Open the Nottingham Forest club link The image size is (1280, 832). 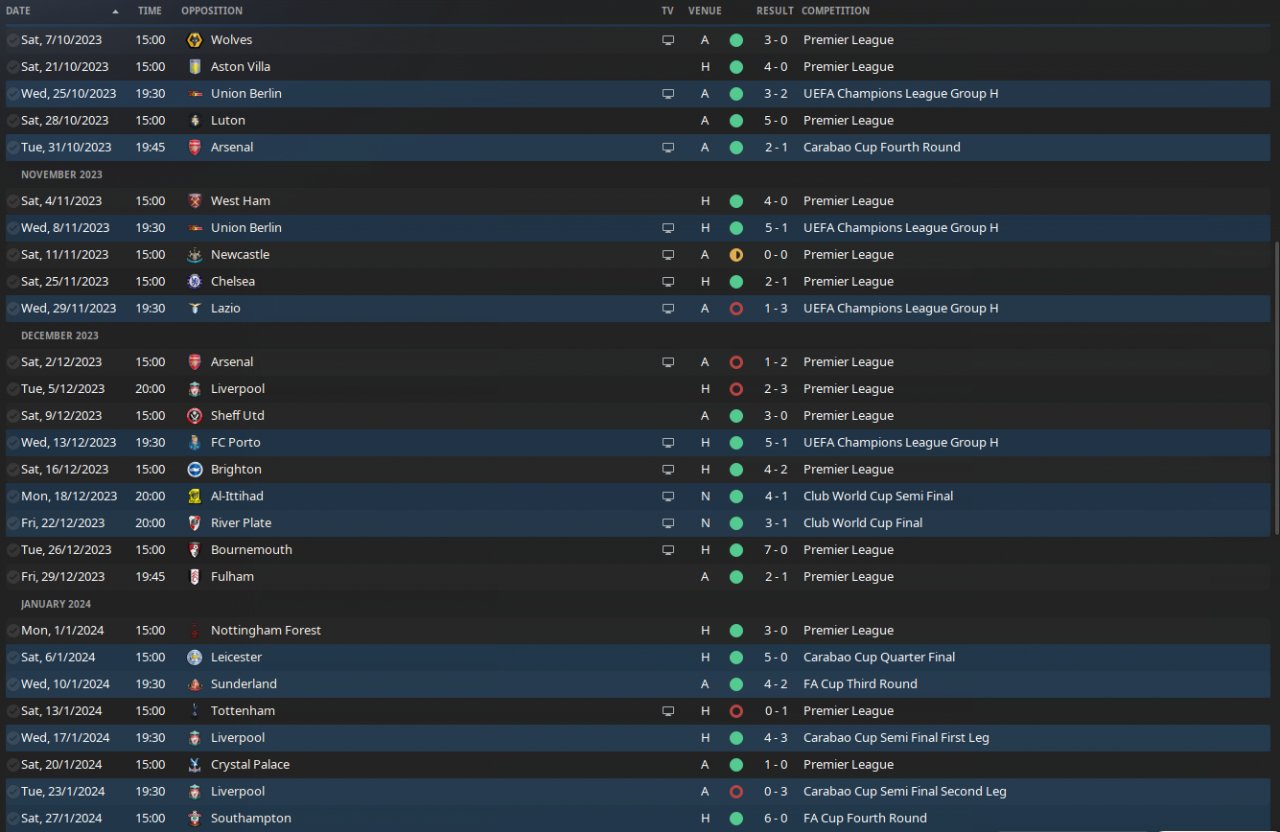[x=265, y=631]
